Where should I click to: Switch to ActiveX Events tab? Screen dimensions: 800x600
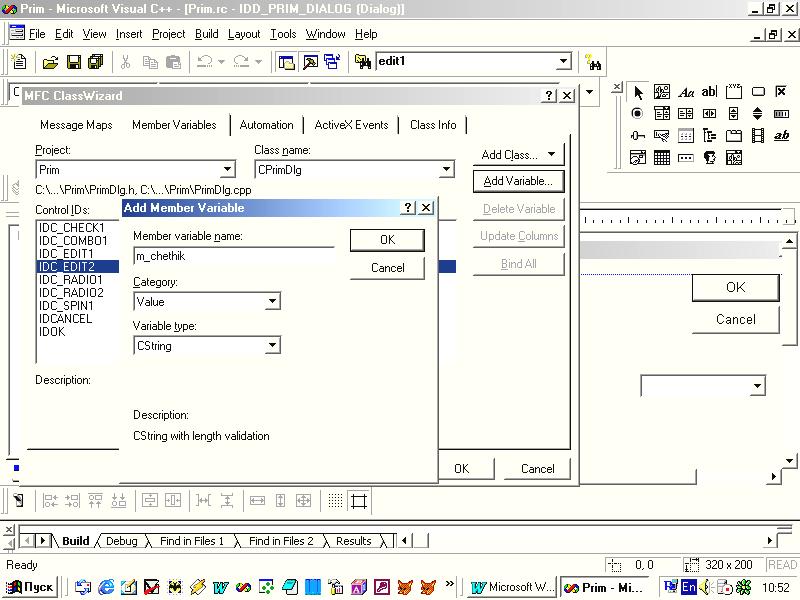(351, 125)
